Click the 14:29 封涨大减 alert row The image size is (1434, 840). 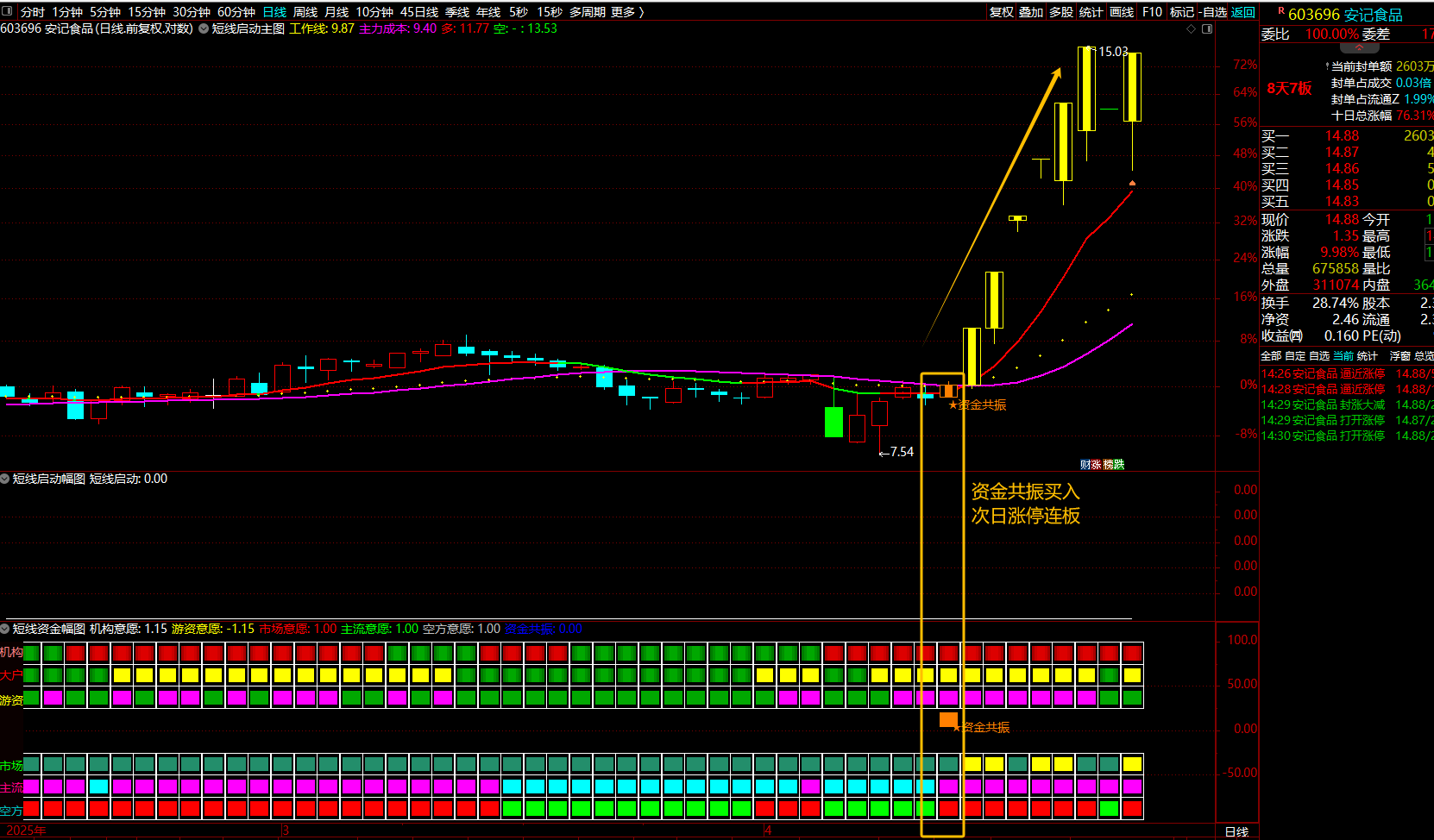pyautogui.click(x=1347, y=404)
